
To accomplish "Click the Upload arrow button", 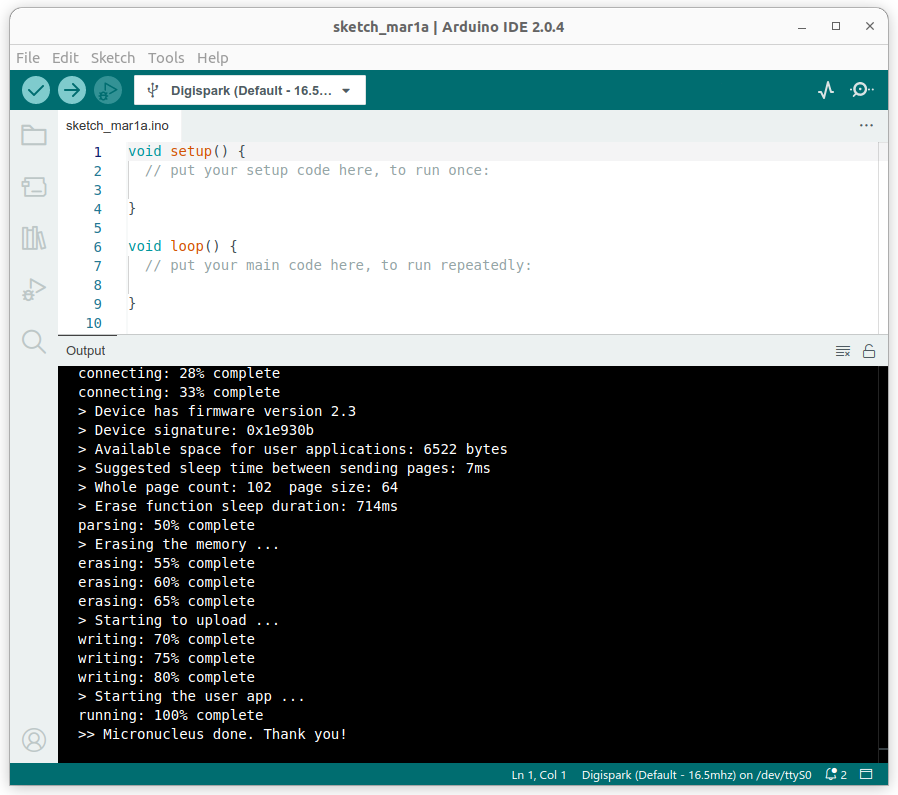I will (72, 90).
